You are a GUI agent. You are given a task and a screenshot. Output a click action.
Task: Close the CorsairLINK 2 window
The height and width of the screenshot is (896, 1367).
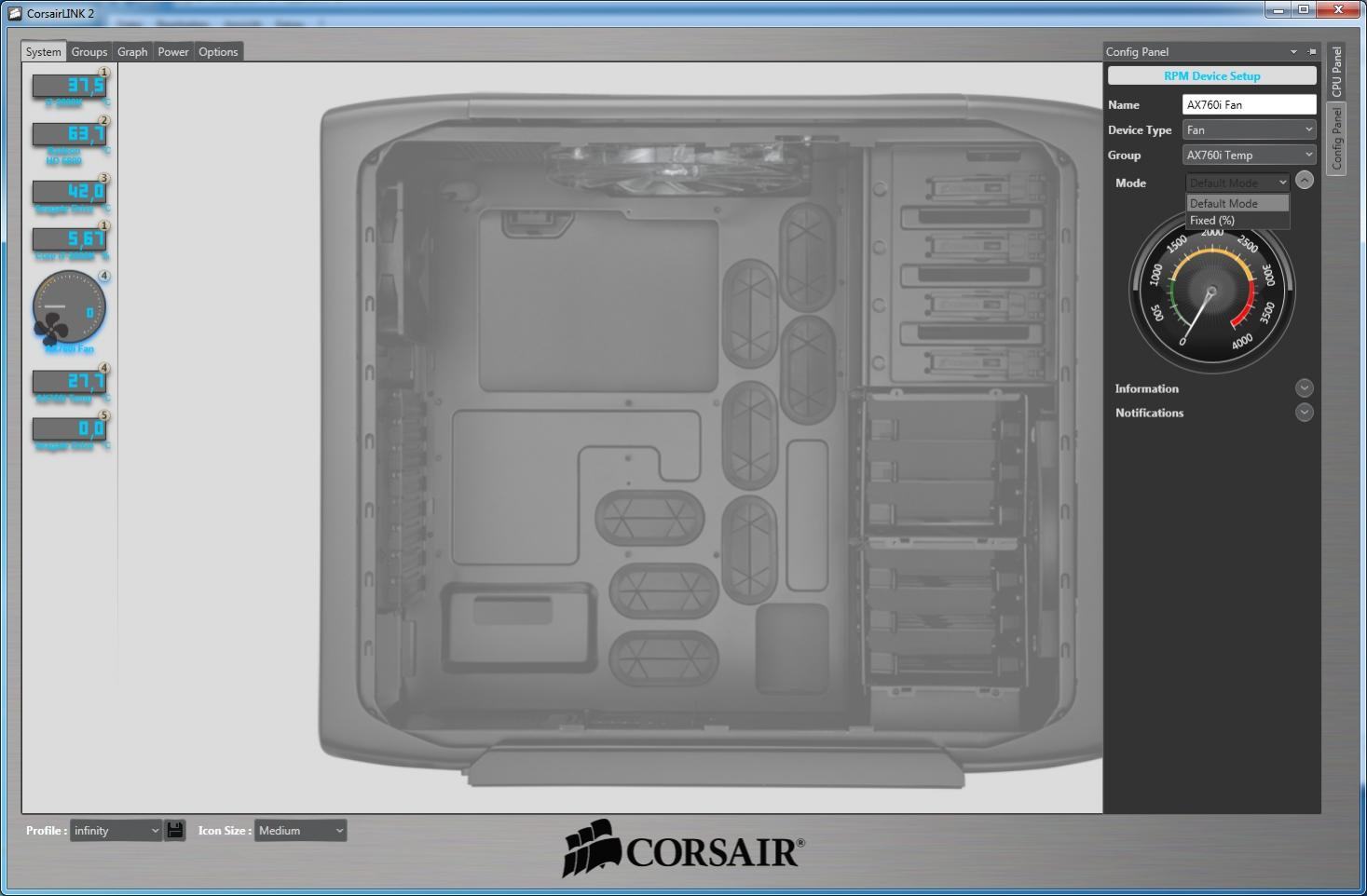(x=1338, y=10)
